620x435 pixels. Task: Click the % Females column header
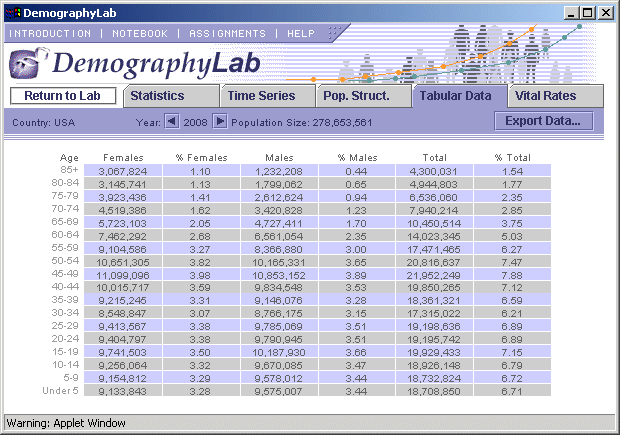[201, 158]
